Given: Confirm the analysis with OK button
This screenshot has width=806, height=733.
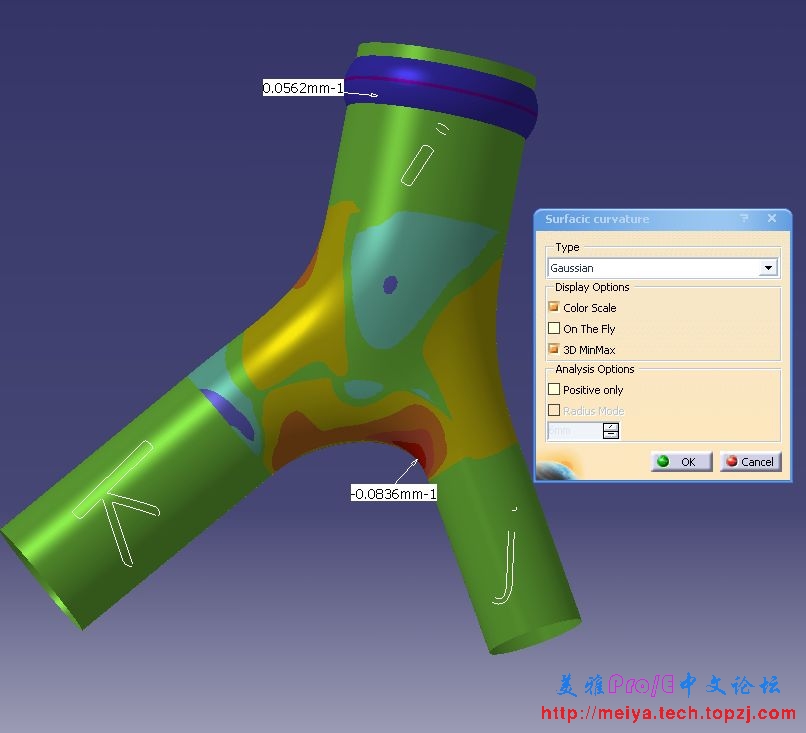Looking at the screenshot, I should pyautogui.click(x=681, y=461).
